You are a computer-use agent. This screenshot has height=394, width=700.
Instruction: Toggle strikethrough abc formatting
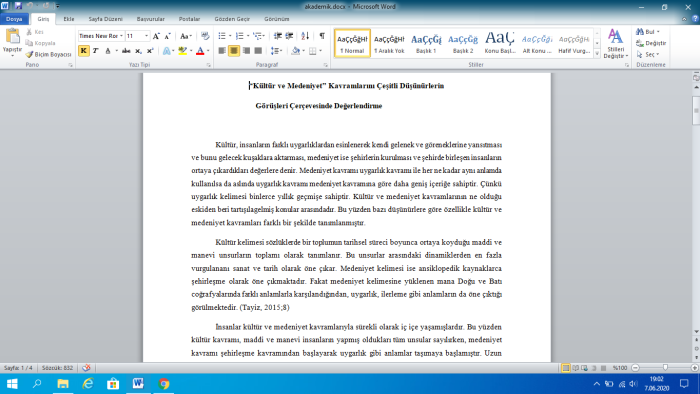(x=126, y=51)
